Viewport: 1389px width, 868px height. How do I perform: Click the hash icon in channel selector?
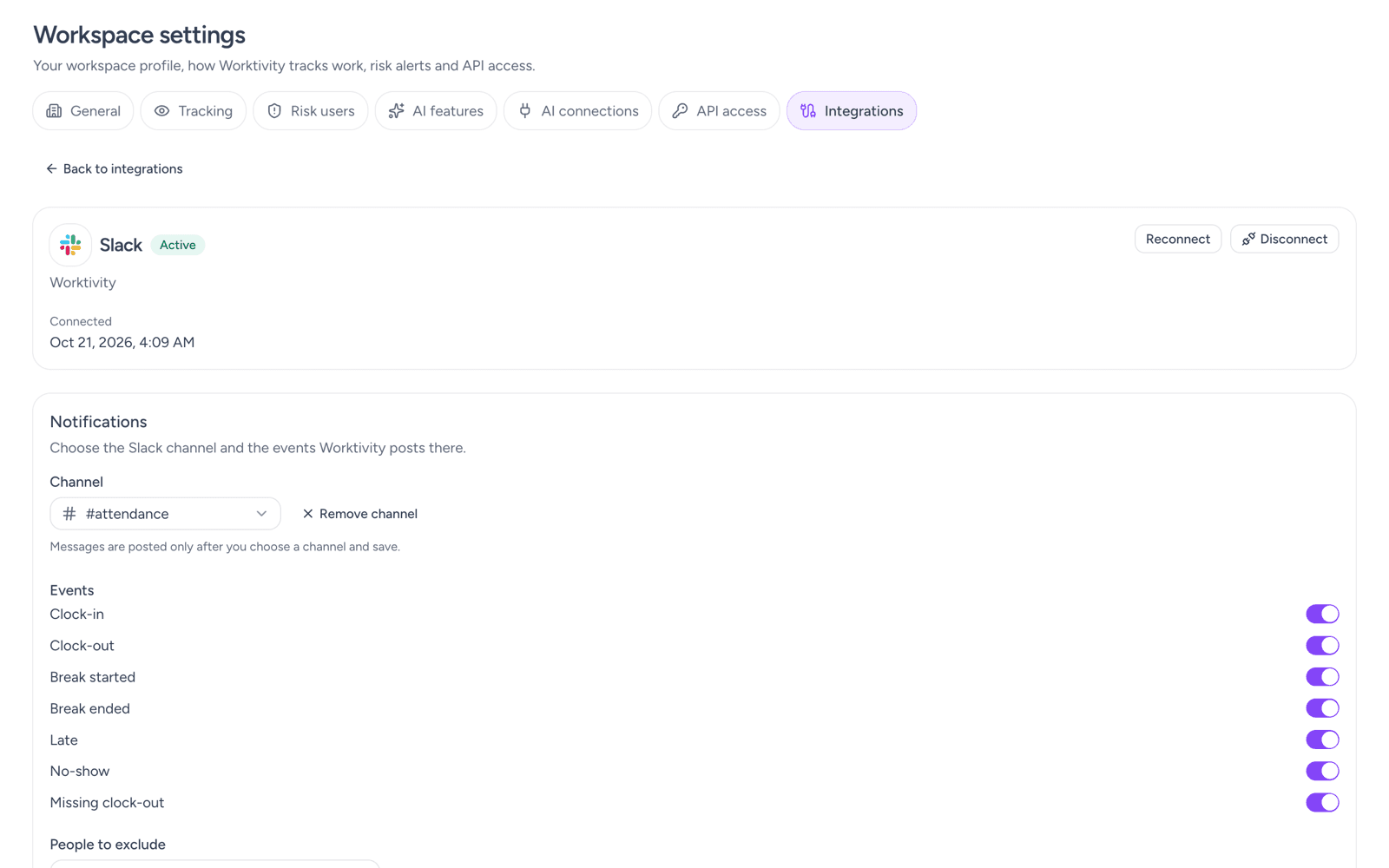point(69,514)
